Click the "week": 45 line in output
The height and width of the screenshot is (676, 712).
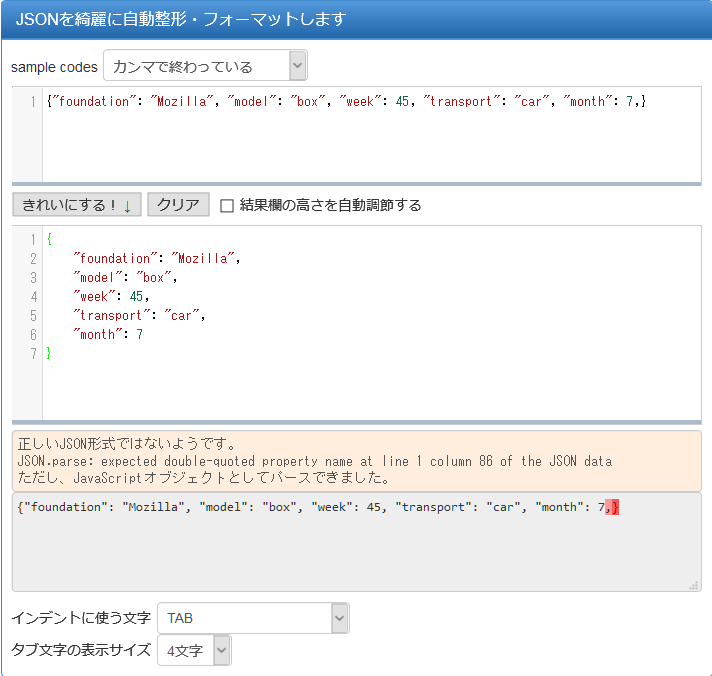click(x=110, y=296)
